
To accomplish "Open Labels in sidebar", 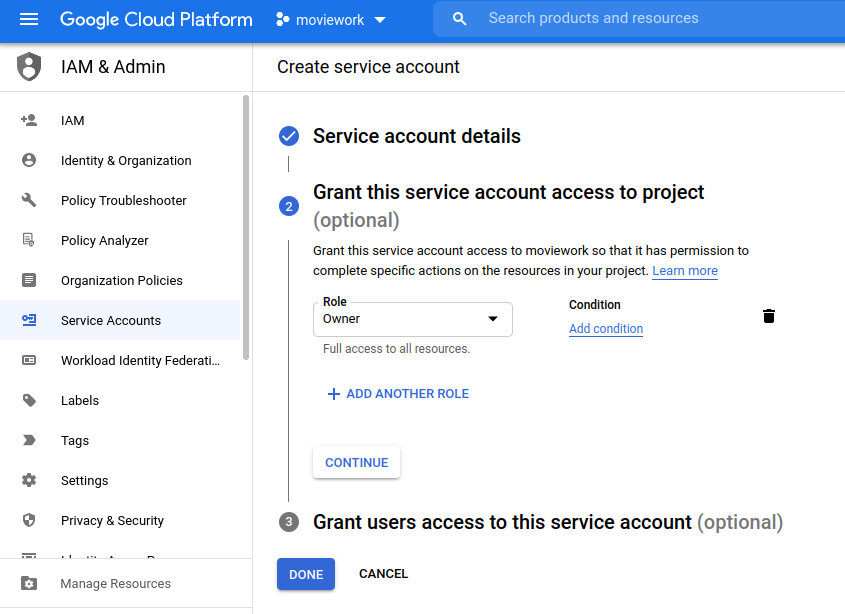I will click(x=120, y=401).
